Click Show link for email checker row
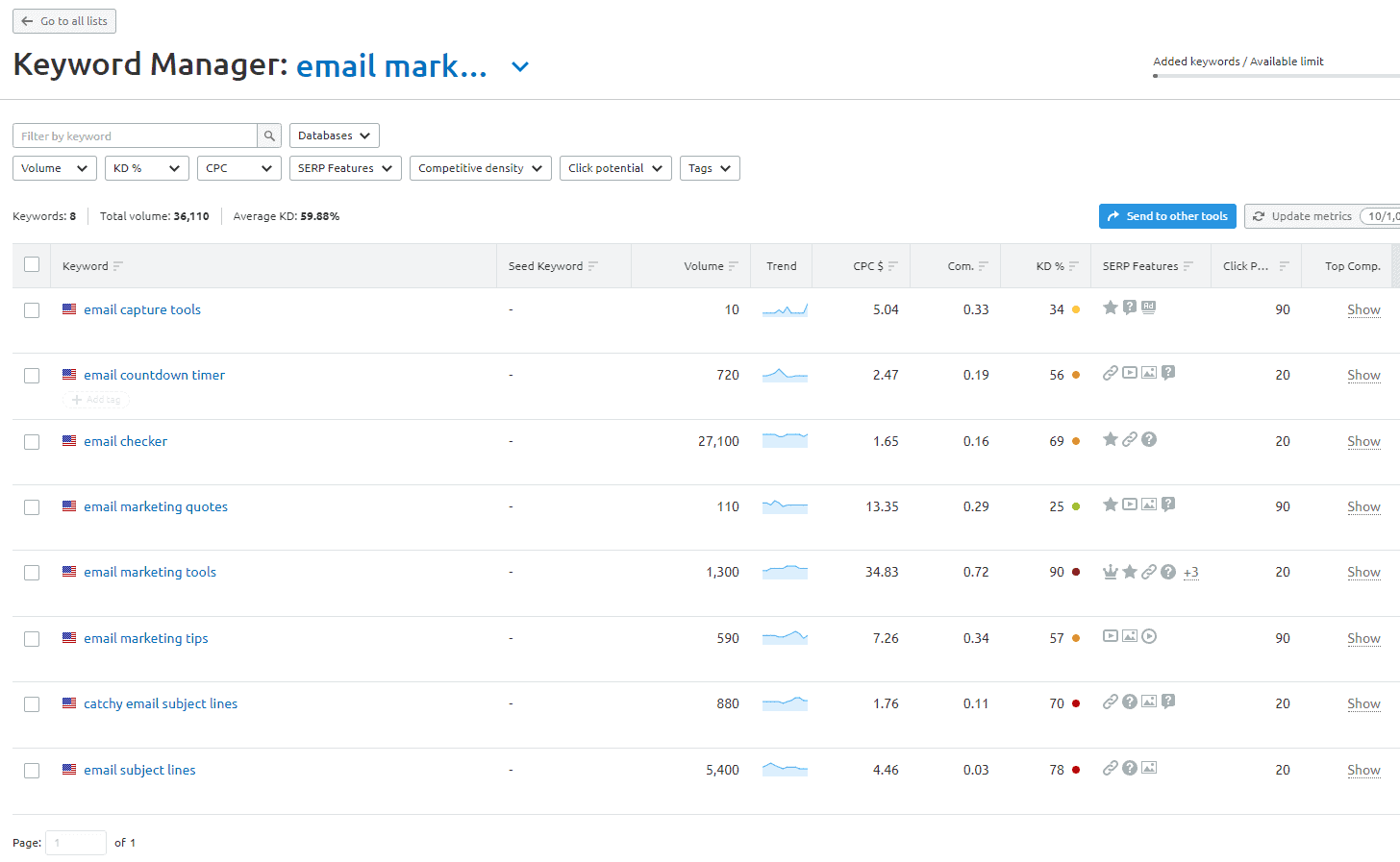Viewport: 1400px width, 862px height. point(1363,441)
